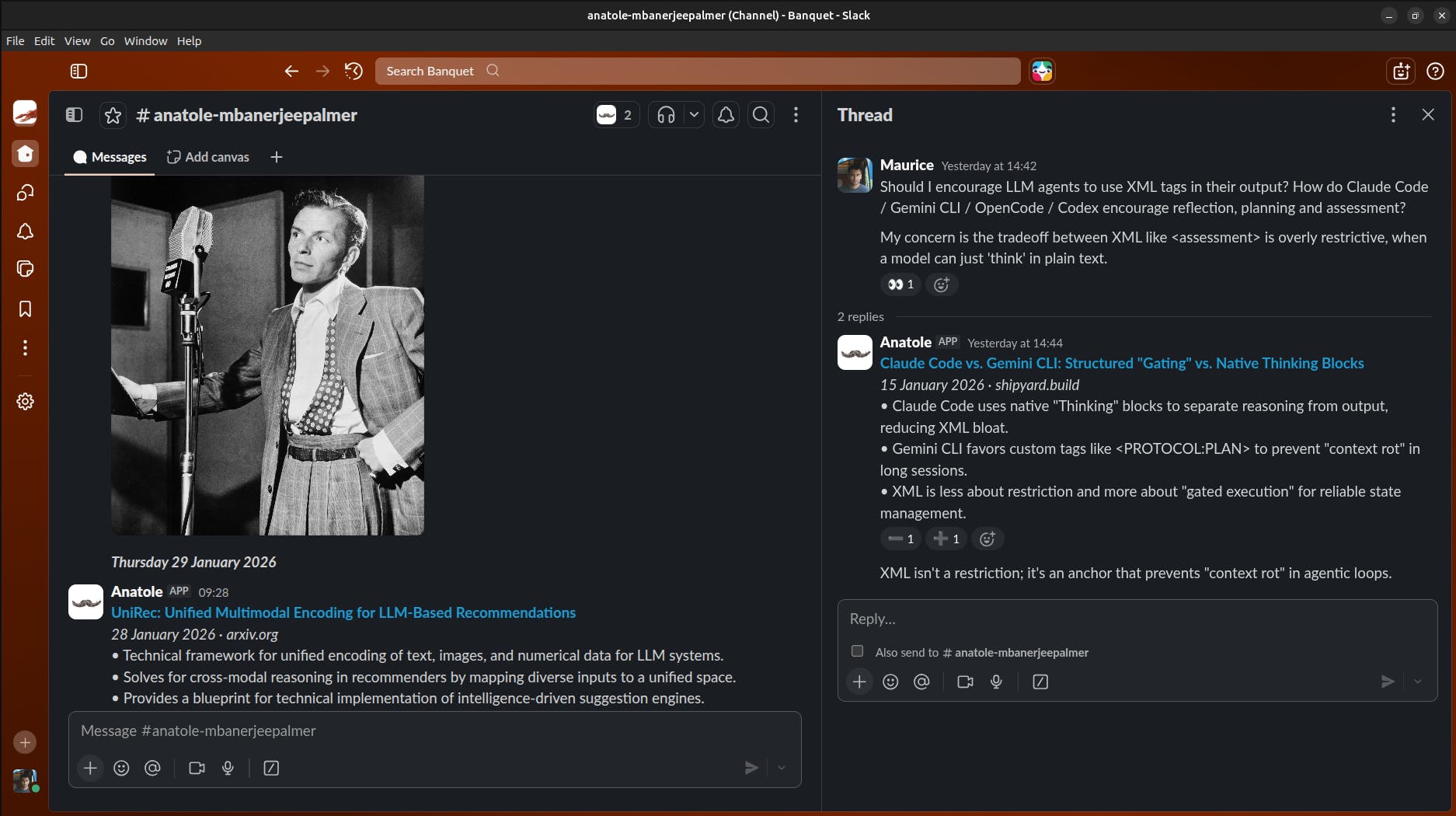
Task: Record audio clip in channel composer
Action: [228, 768]
